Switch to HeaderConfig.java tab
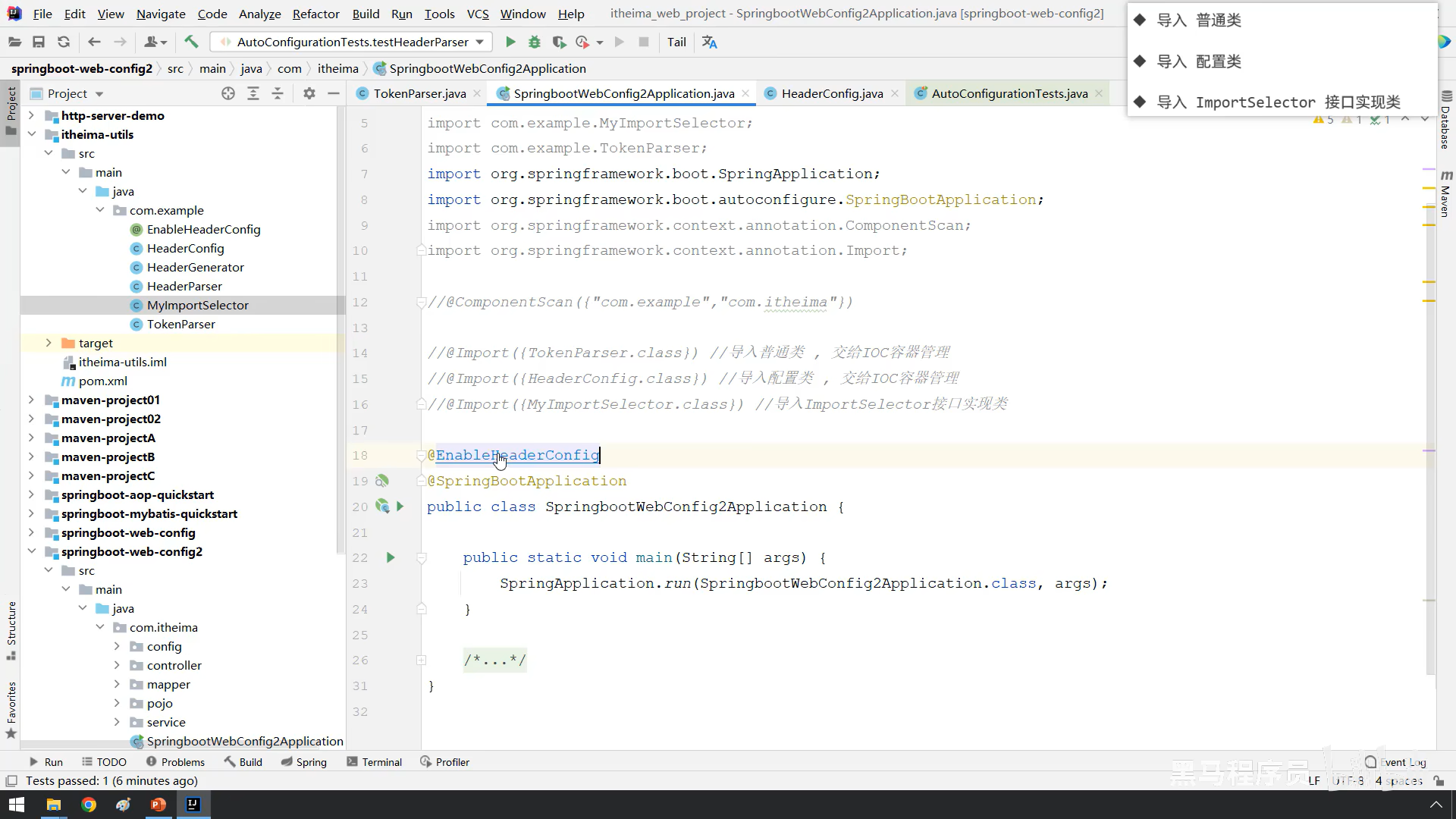Screen dimensions: 1456x819 pos(831,93)
